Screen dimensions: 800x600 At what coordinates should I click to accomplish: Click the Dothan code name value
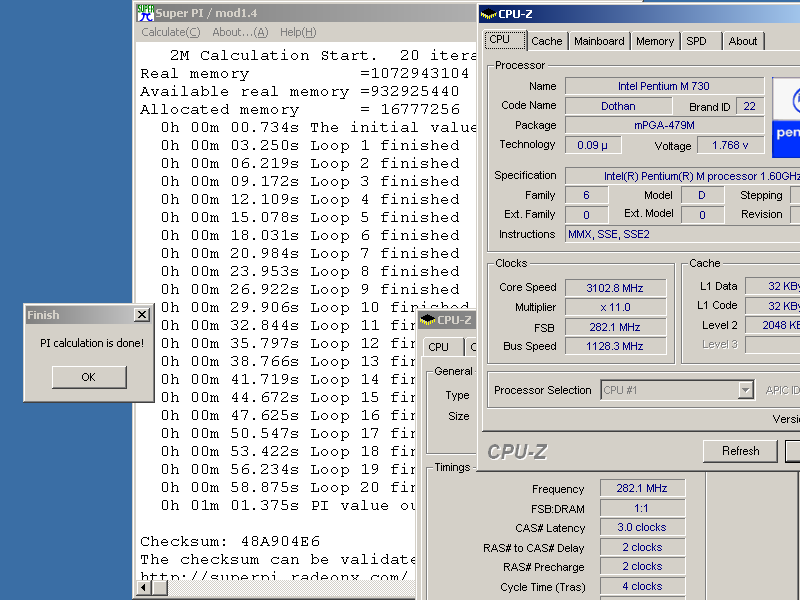tap(618, 106)
